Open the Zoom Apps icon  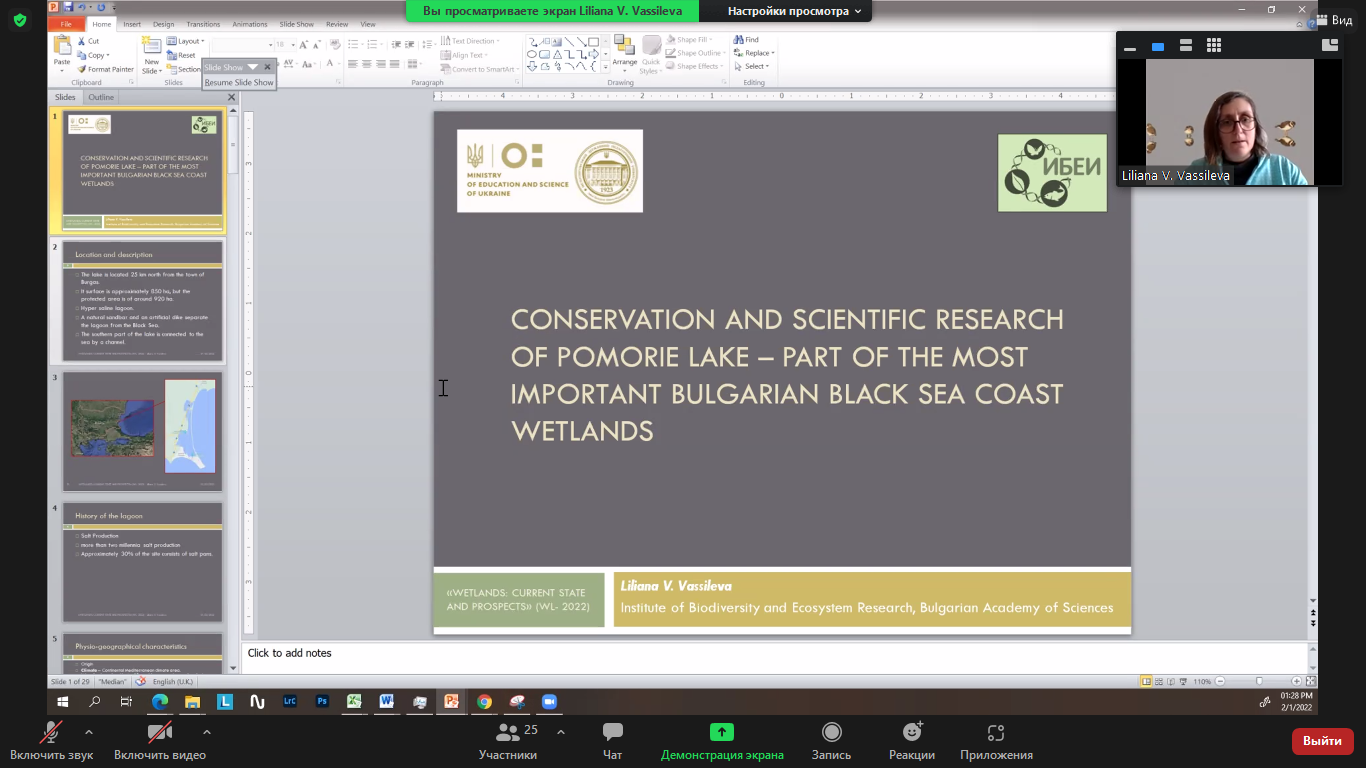[x=995, y=733]
